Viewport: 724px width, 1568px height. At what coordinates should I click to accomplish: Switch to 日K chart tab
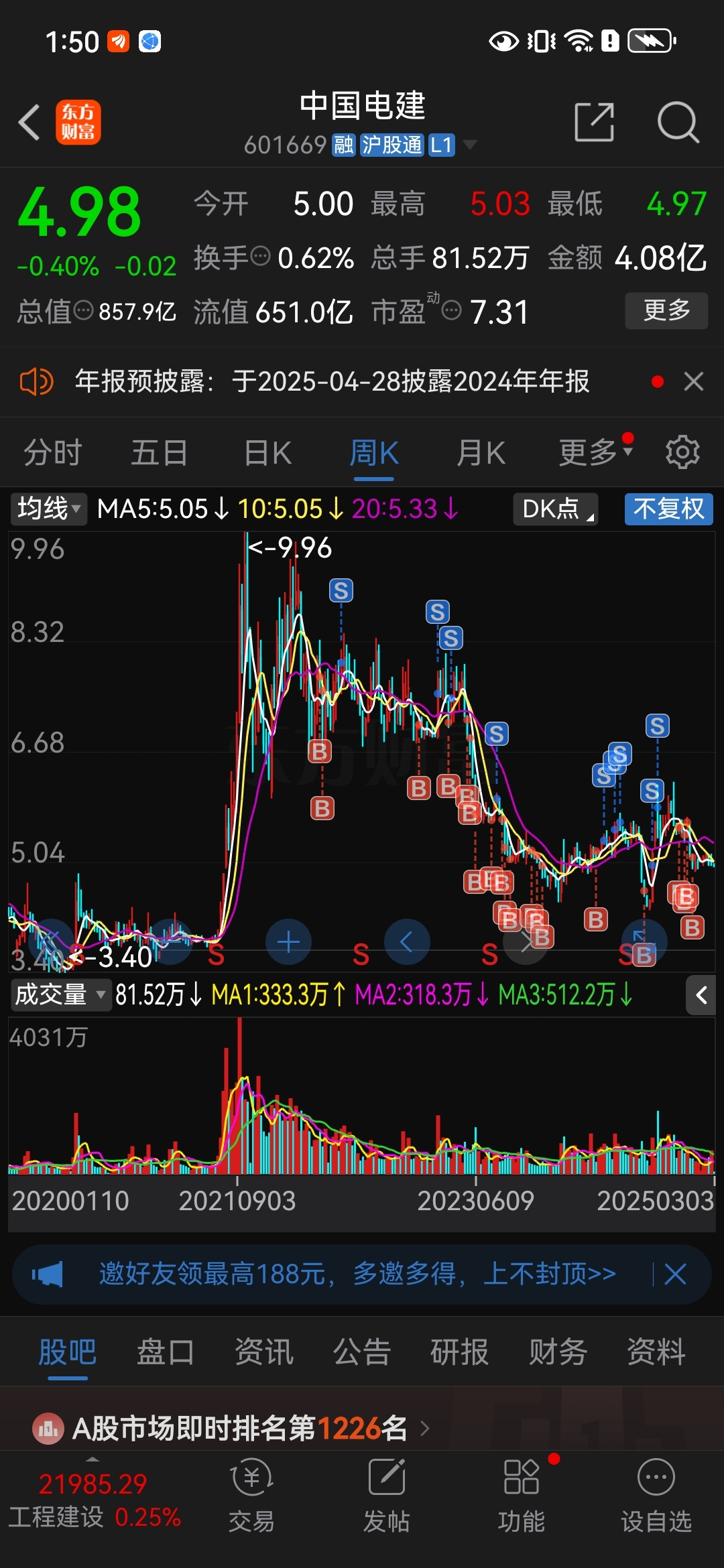coord(267,452)
